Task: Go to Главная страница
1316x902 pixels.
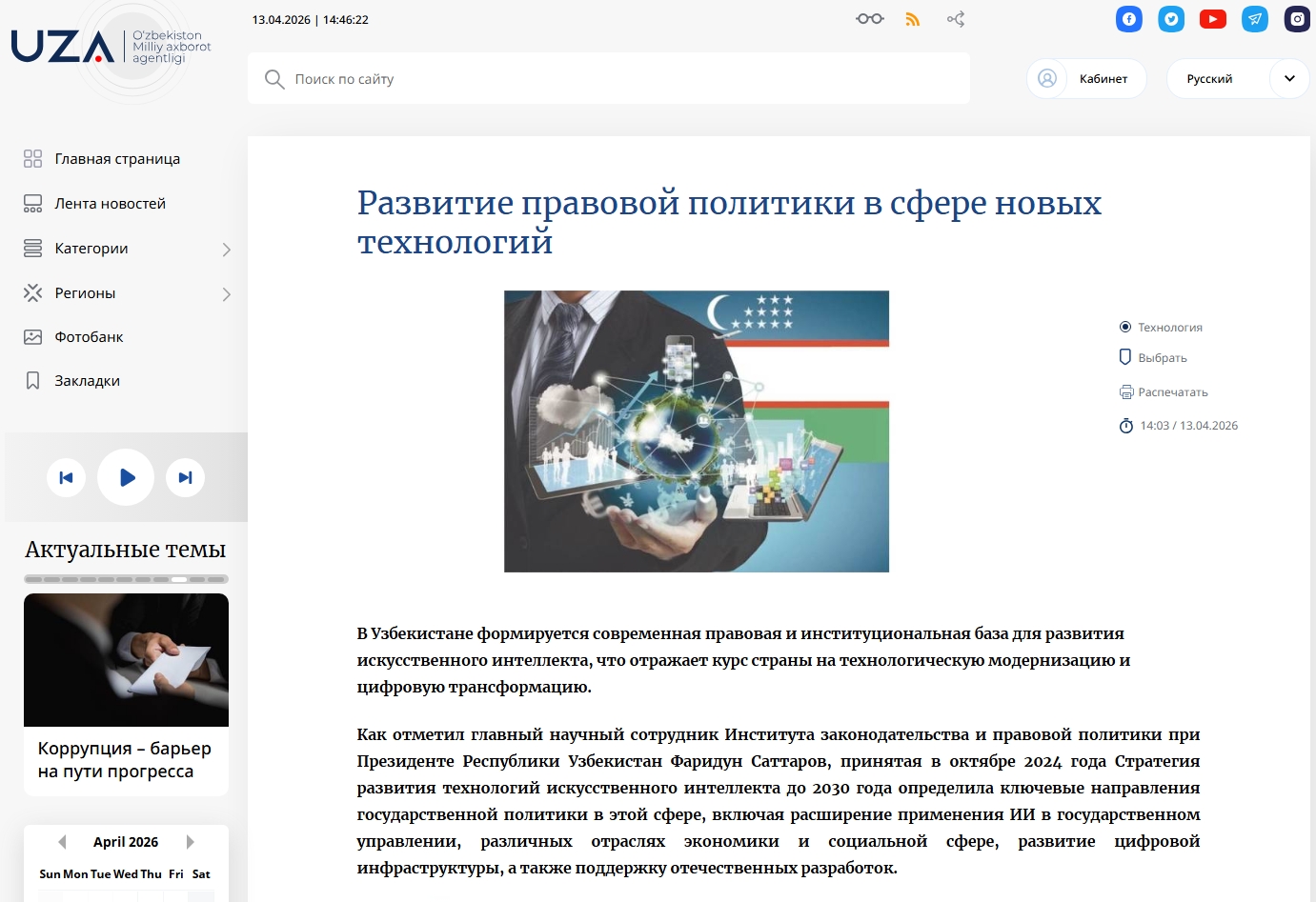Action: (116, 159)
